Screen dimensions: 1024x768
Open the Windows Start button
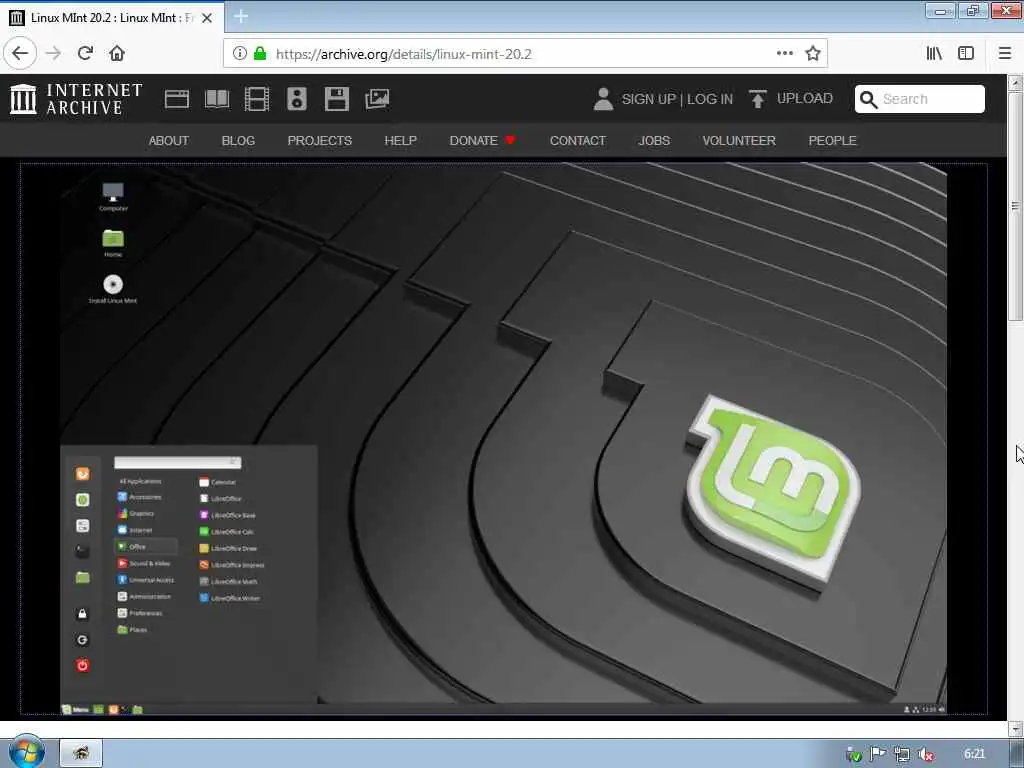pos(26,752)
